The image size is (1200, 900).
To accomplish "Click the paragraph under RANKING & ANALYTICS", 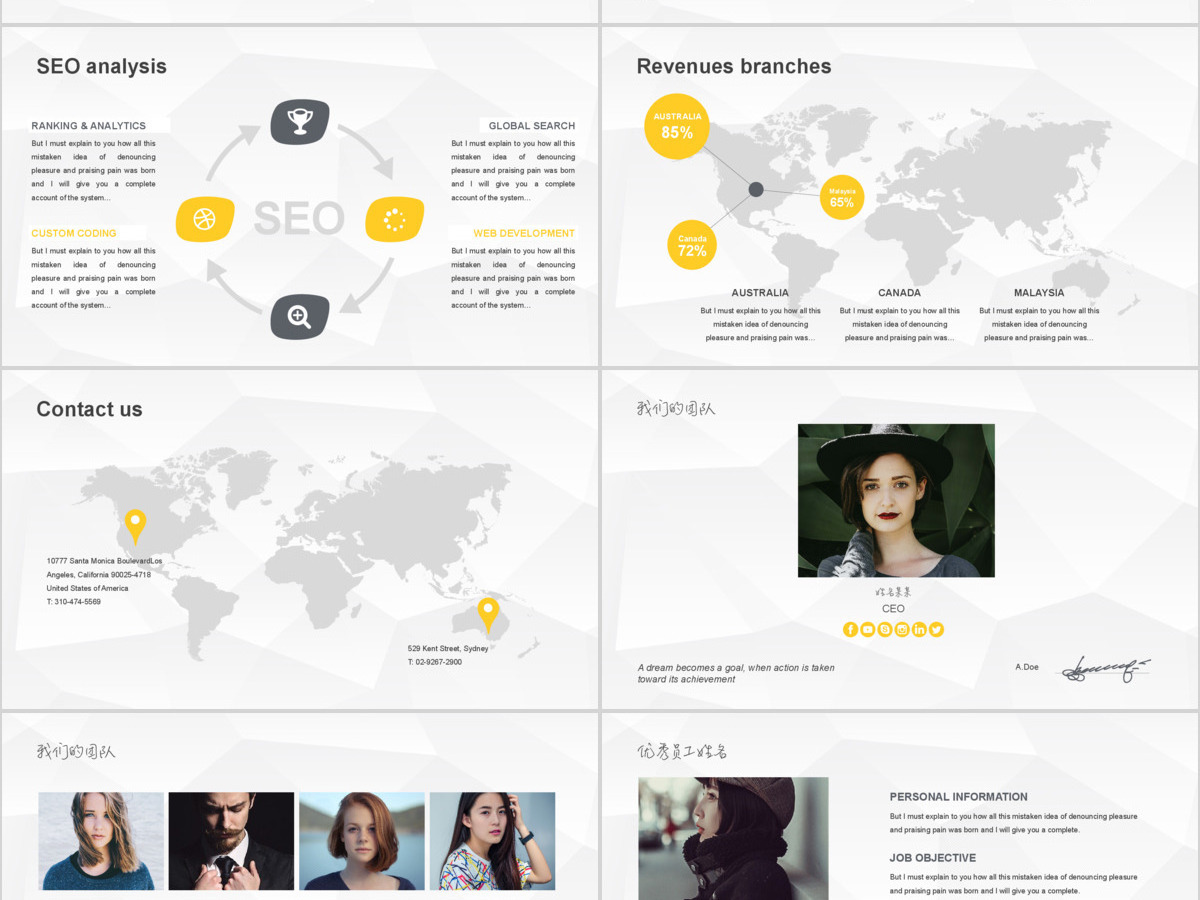I will click(x=93, y=171).
